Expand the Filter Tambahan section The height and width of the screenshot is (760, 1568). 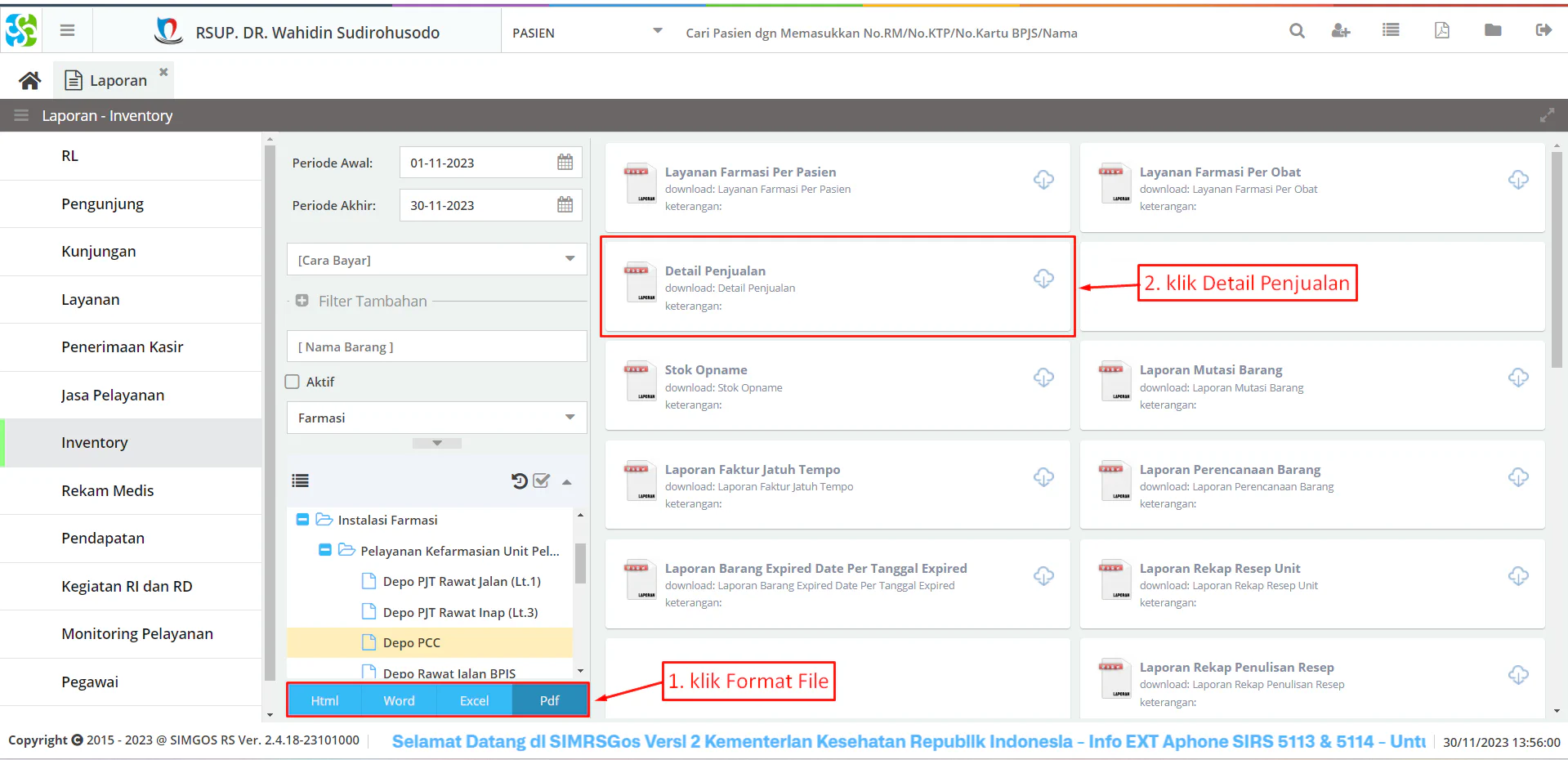[x=302, y=301]
